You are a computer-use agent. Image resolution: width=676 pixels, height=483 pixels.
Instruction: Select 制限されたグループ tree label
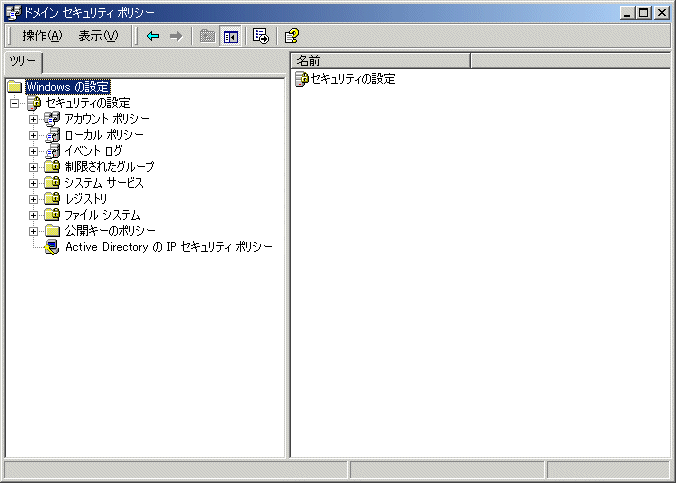point(110,166)
